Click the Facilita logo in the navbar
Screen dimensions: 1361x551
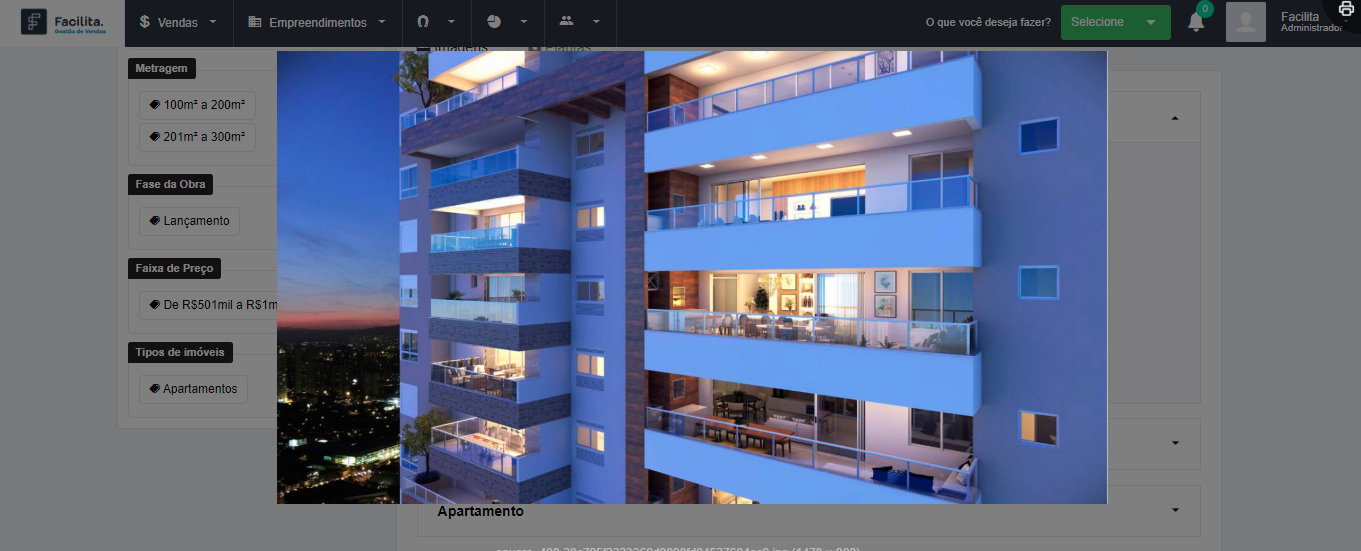62,22
